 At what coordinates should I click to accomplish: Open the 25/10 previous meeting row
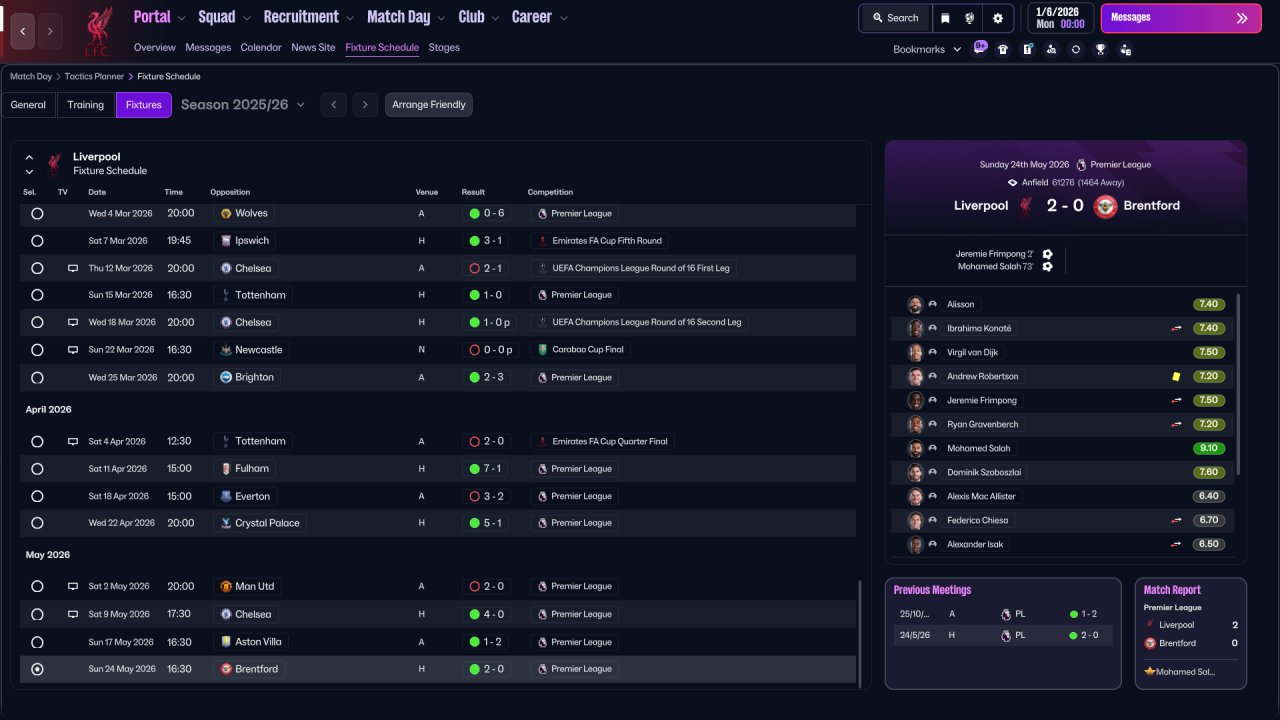tap(1003, 614)
